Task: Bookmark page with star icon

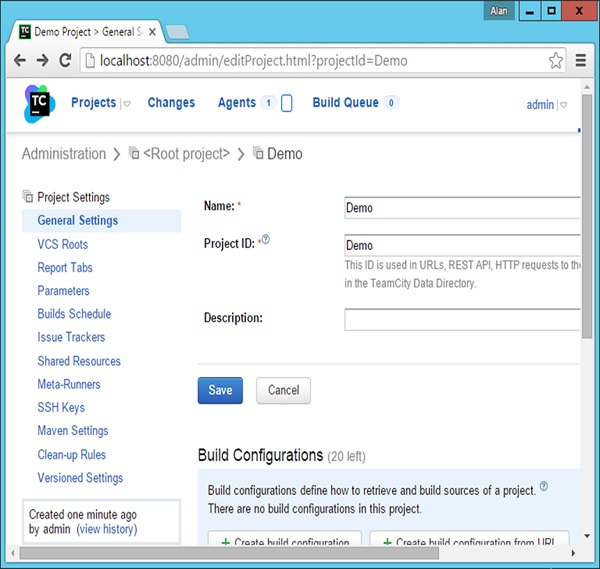Action: (556, 61)
